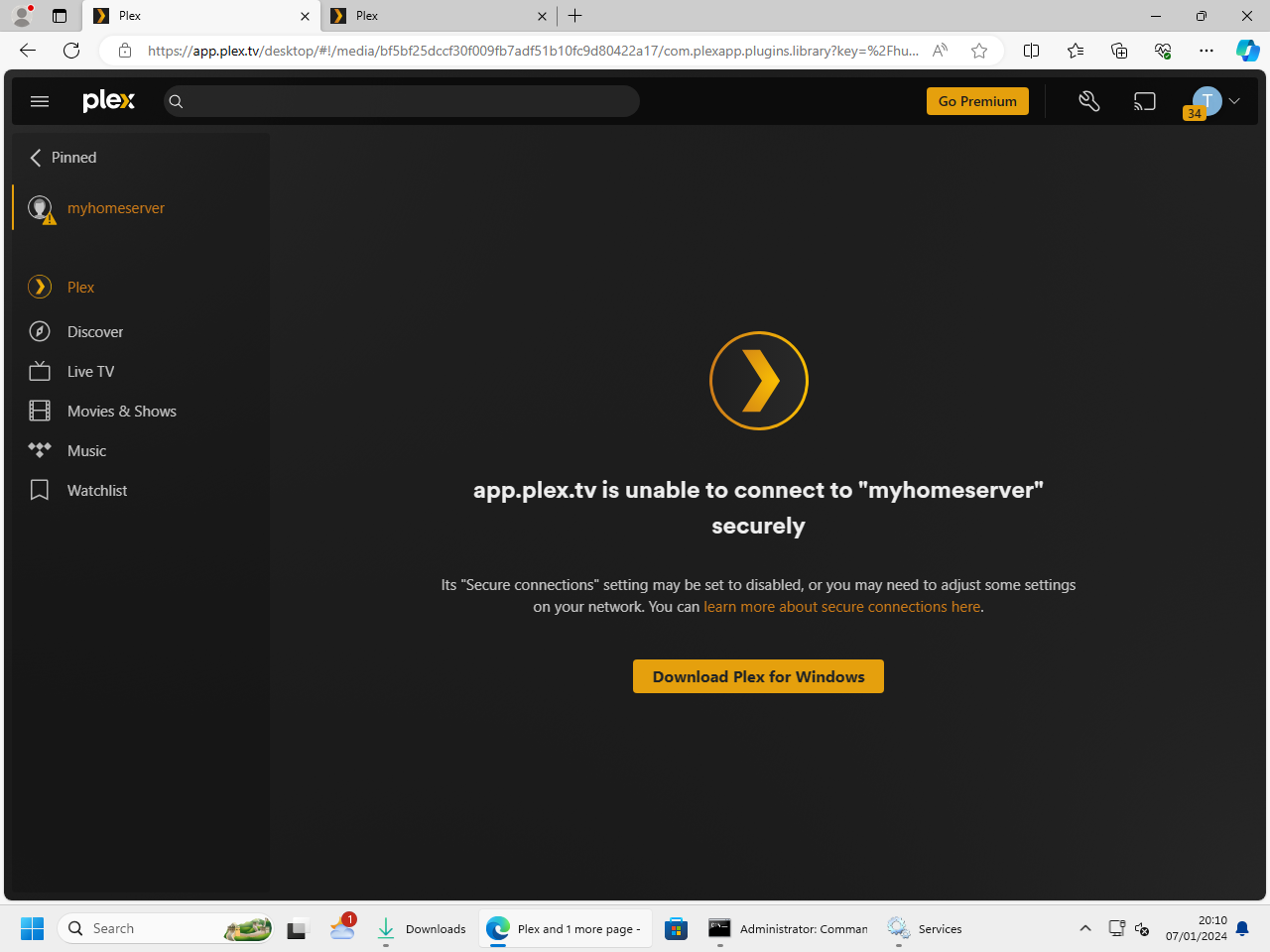Click the taskbar Search box
The image size is (1270, 952).
pos(167,929)
